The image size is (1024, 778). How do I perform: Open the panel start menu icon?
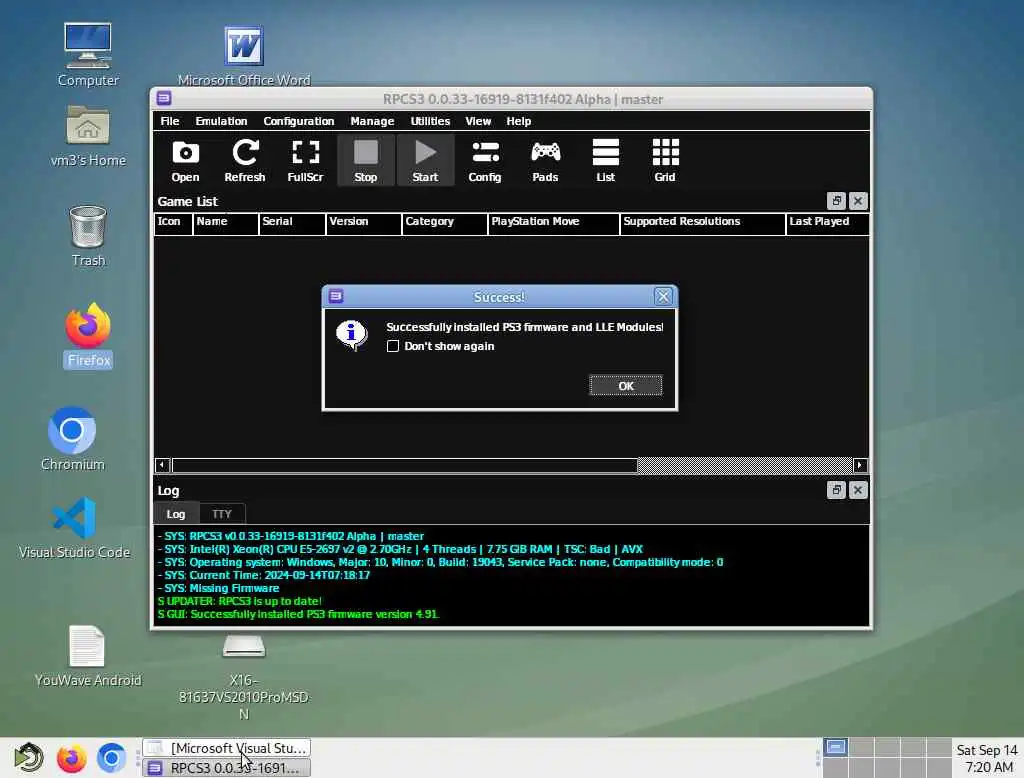click(x=28, y=758)
